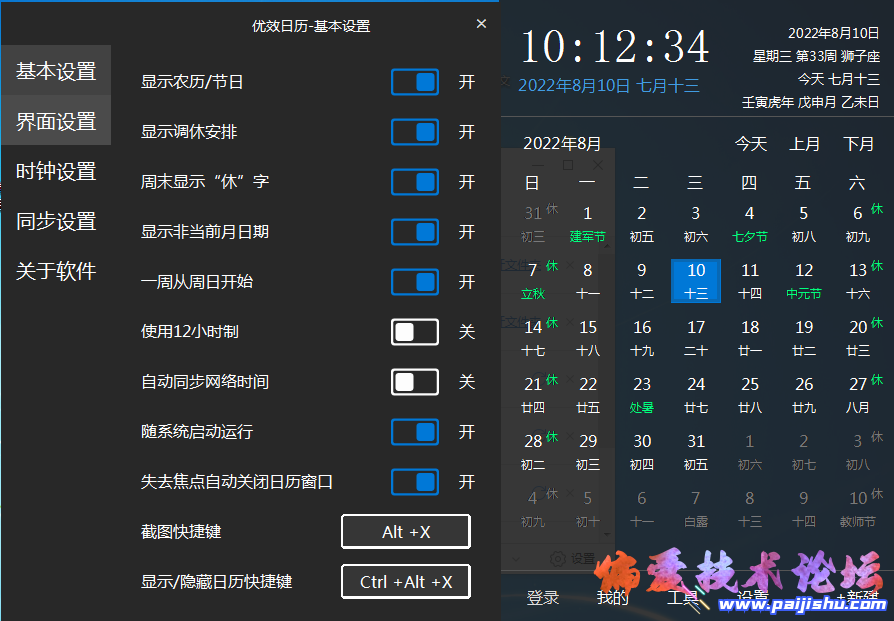Open the 工具 (Tools) icon at the bottom
Image resolution: width=894 pixels, height=621 pixels.
coord(684,597)
